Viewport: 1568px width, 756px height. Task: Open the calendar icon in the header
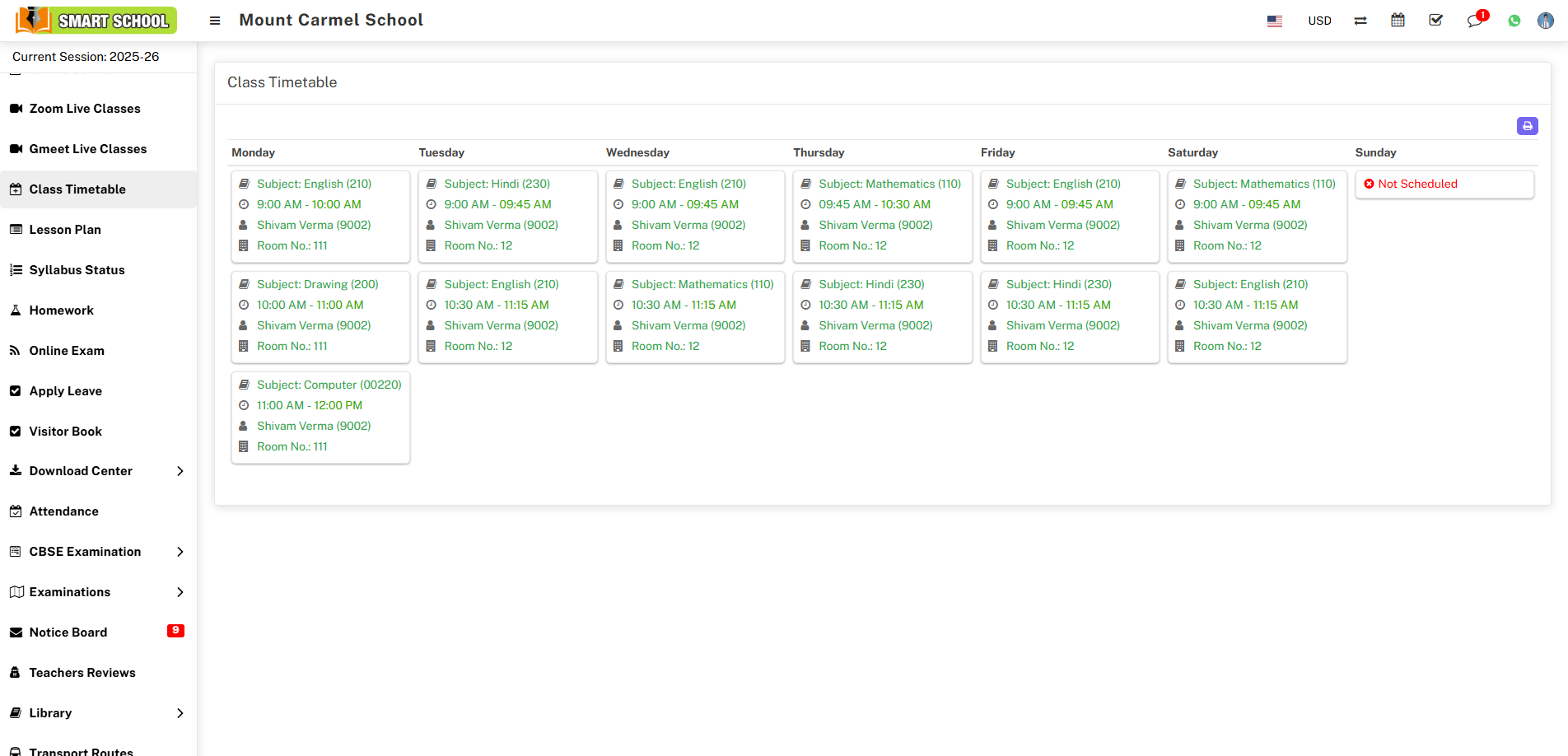click(1398, 20)
